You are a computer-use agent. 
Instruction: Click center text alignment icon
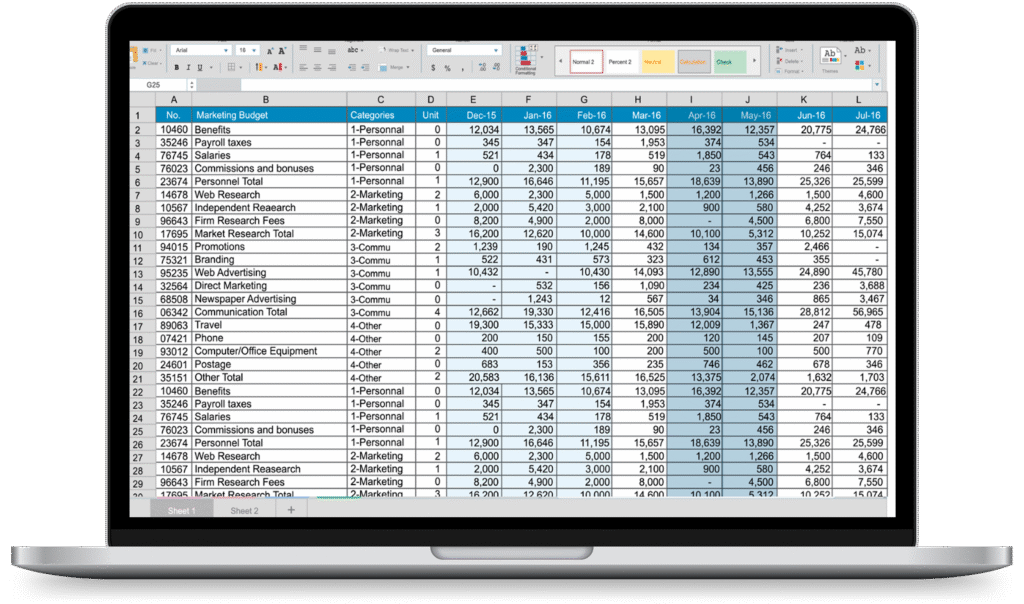[x=318, y=68]
